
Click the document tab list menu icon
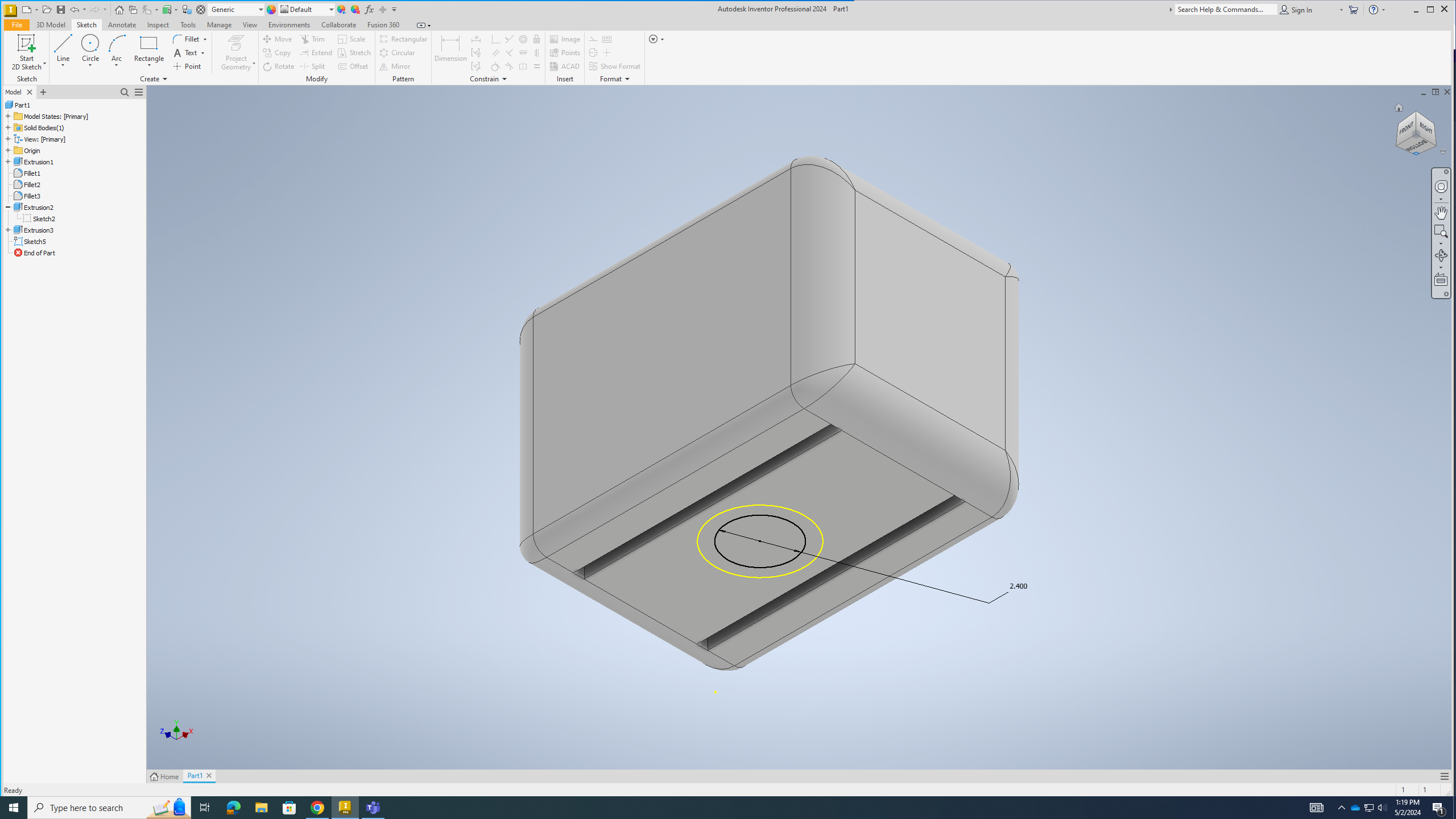(1444, 776)
